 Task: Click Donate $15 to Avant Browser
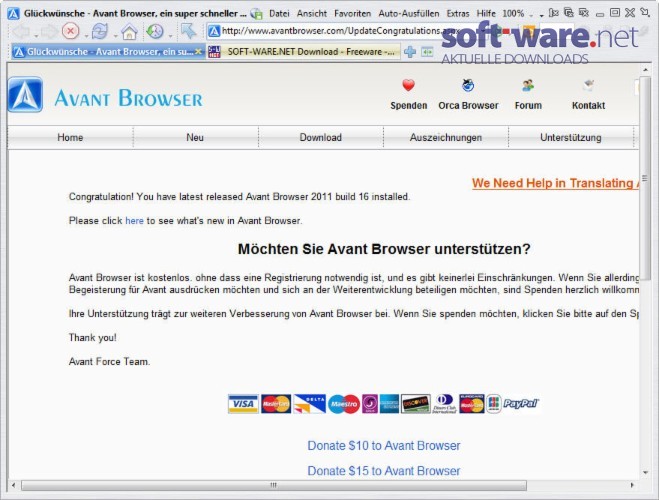(384, 471)
